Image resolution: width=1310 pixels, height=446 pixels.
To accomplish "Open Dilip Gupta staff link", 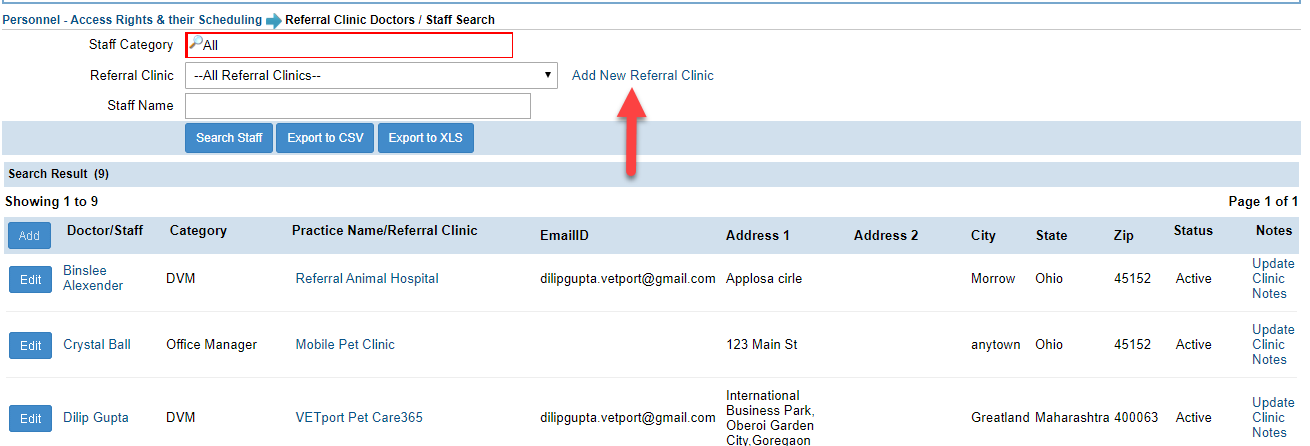I will point(96,417).
